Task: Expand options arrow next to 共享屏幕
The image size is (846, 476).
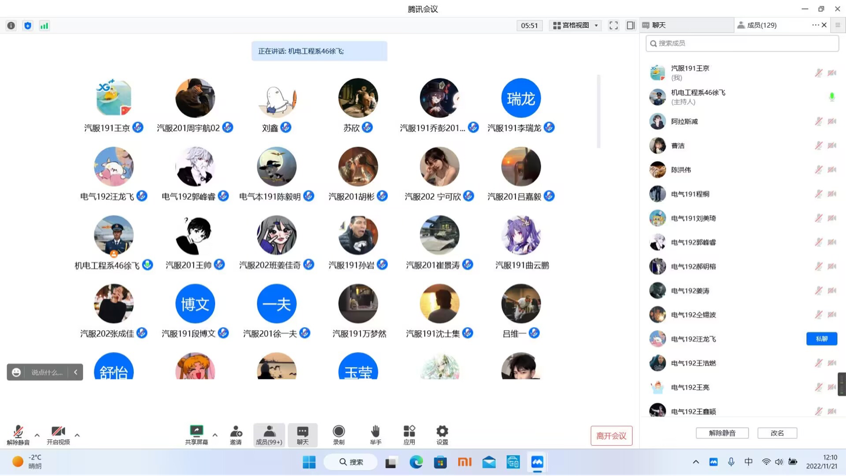Action: [x=215, y=435]
